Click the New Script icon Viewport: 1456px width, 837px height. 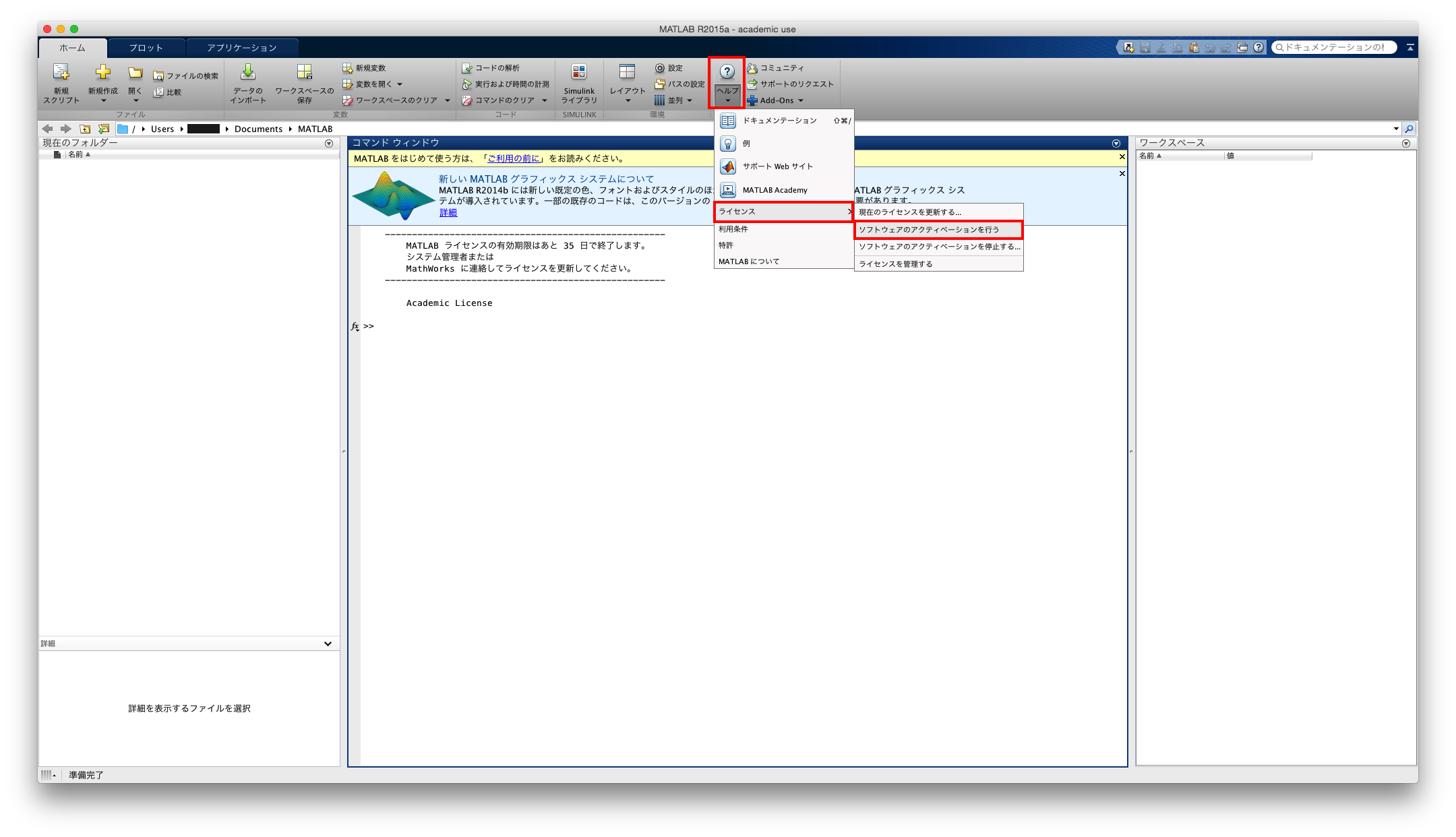click(61, 73)
